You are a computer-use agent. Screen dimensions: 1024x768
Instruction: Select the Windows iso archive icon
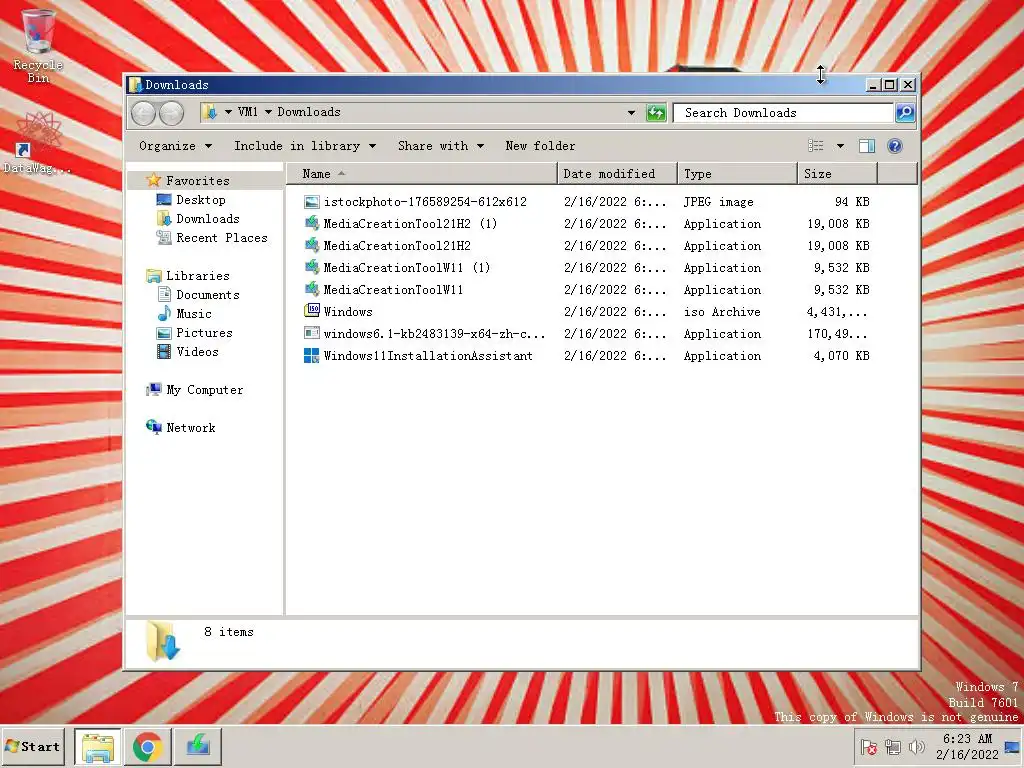312,311
